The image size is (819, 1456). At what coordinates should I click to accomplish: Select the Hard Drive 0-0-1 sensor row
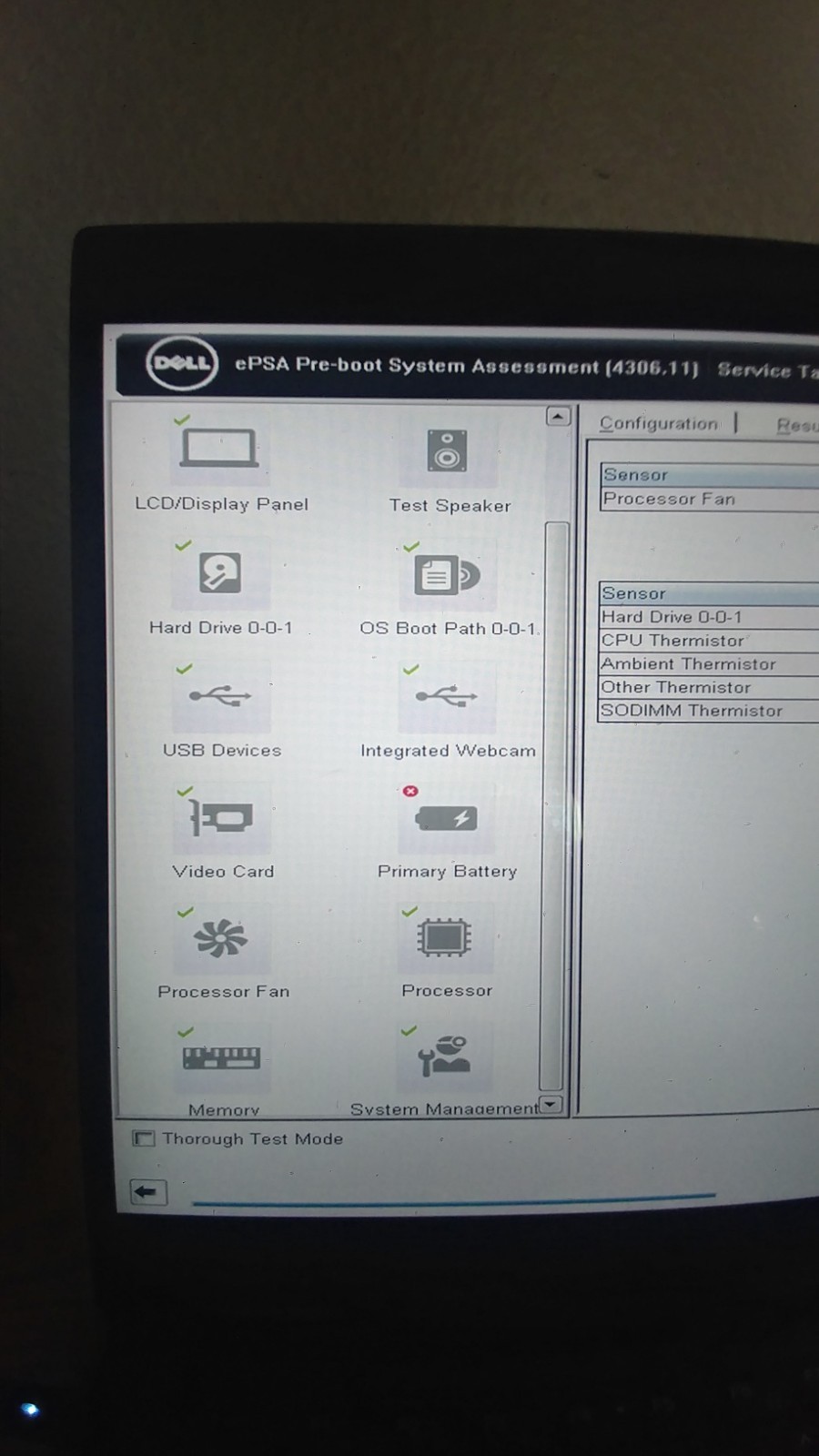point(709,617)
